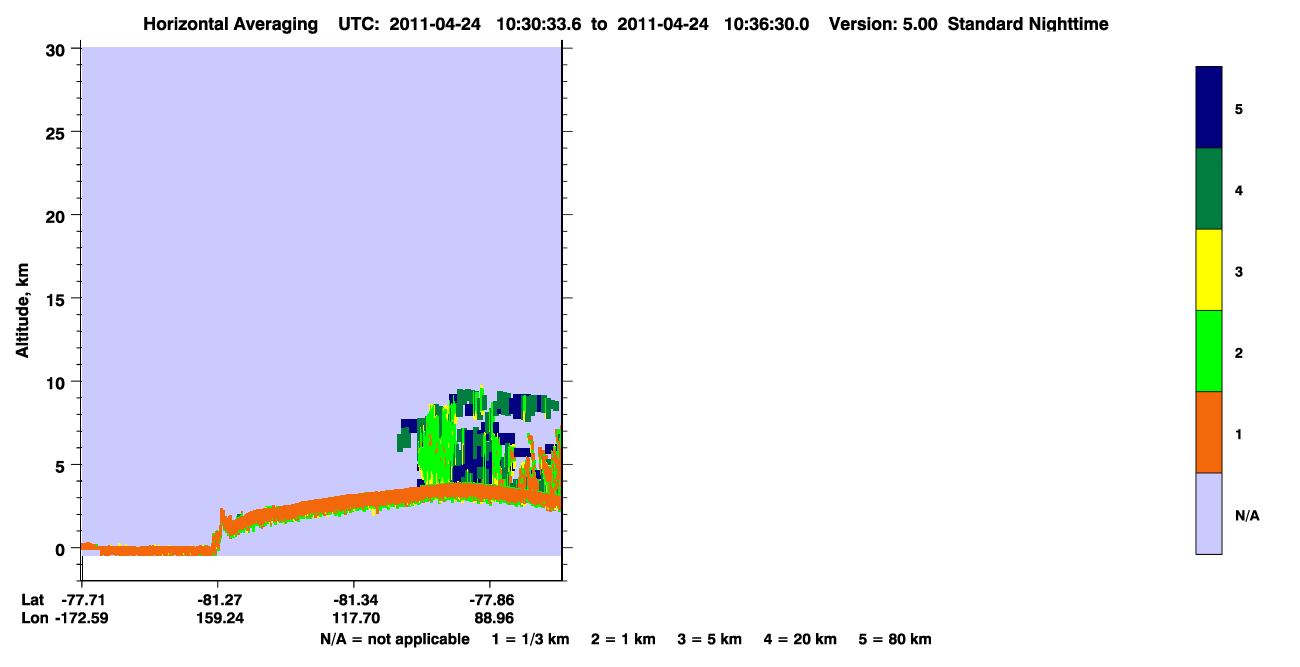The image size is (1300, 667).
Task: Click the N/A label beside the colorbar
Action: click(1247, 516)
